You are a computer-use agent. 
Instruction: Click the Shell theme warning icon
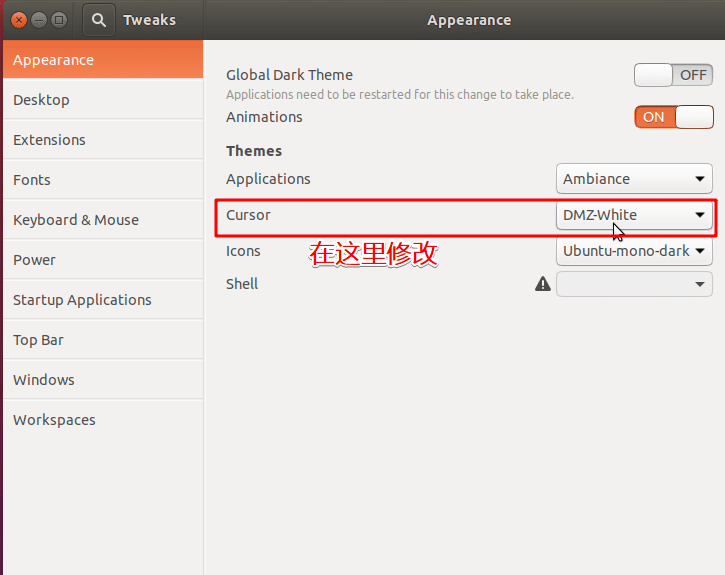click(x=543, y=284)
